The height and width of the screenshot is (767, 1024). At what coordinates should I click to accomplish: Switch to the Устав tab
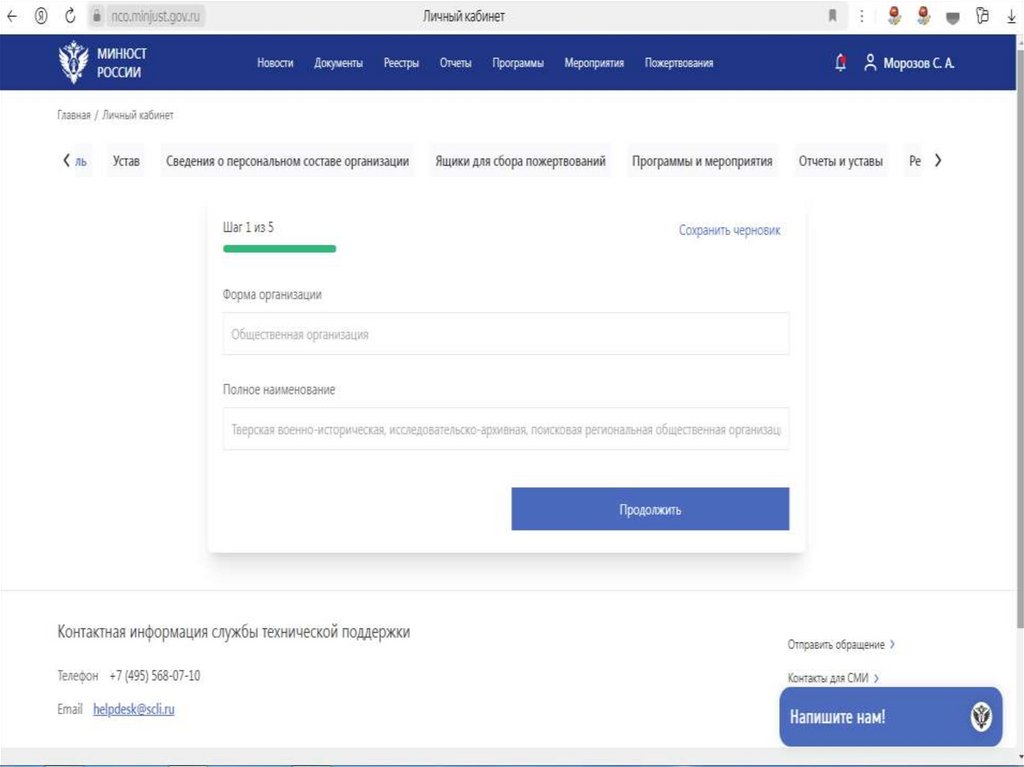126,161
